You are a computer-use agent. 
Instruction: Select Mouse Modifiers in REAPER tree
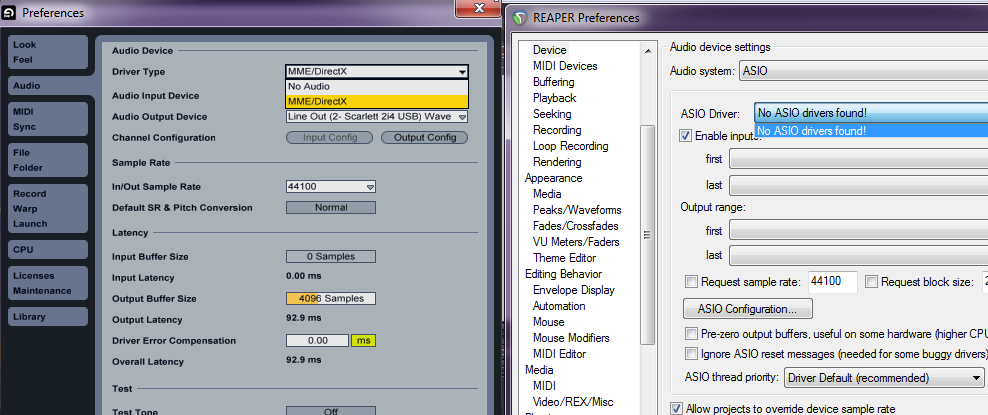pos(571,338)
